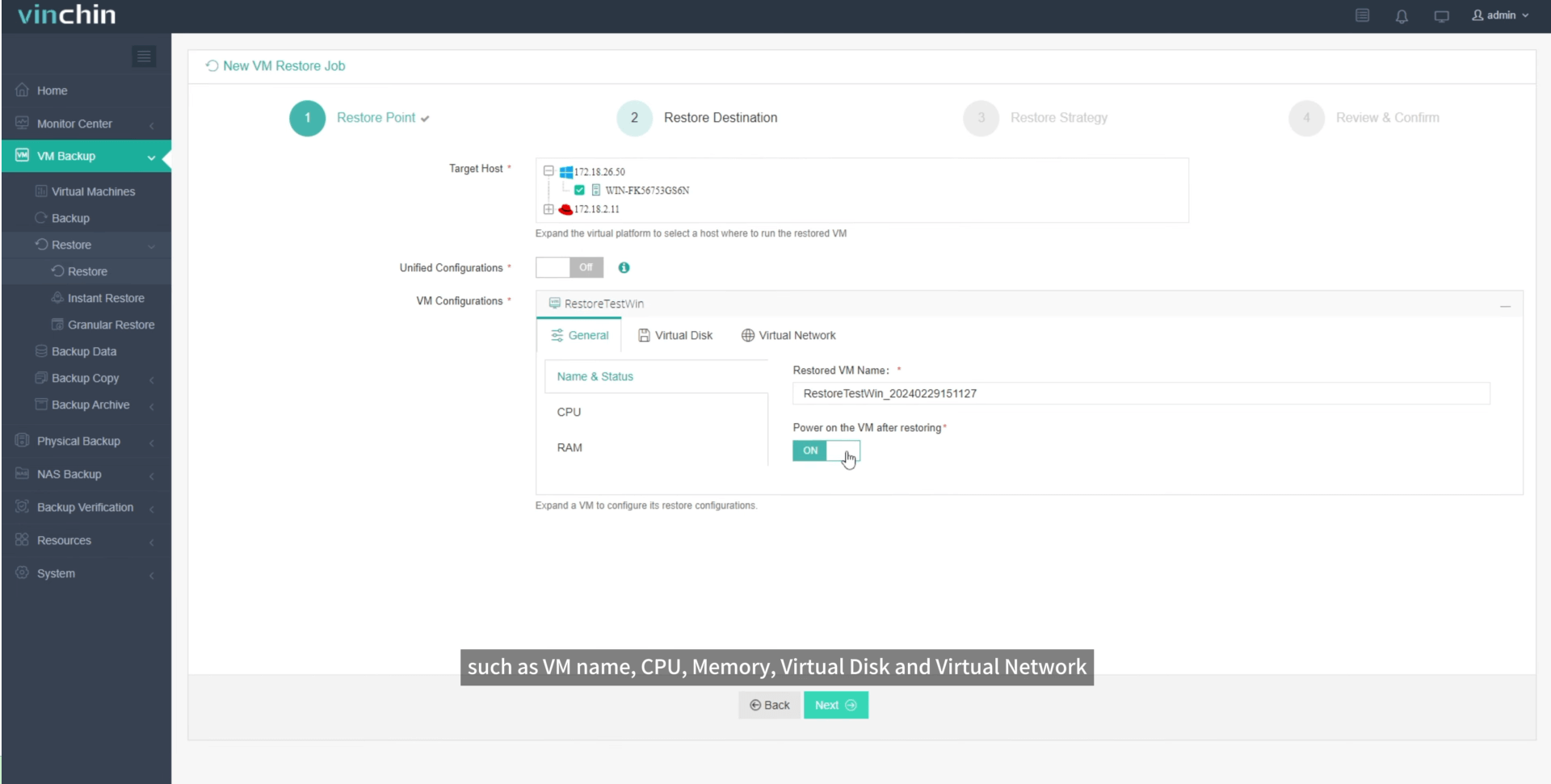
Task: Expand Monitor Center menu
Action: point(86,124)
